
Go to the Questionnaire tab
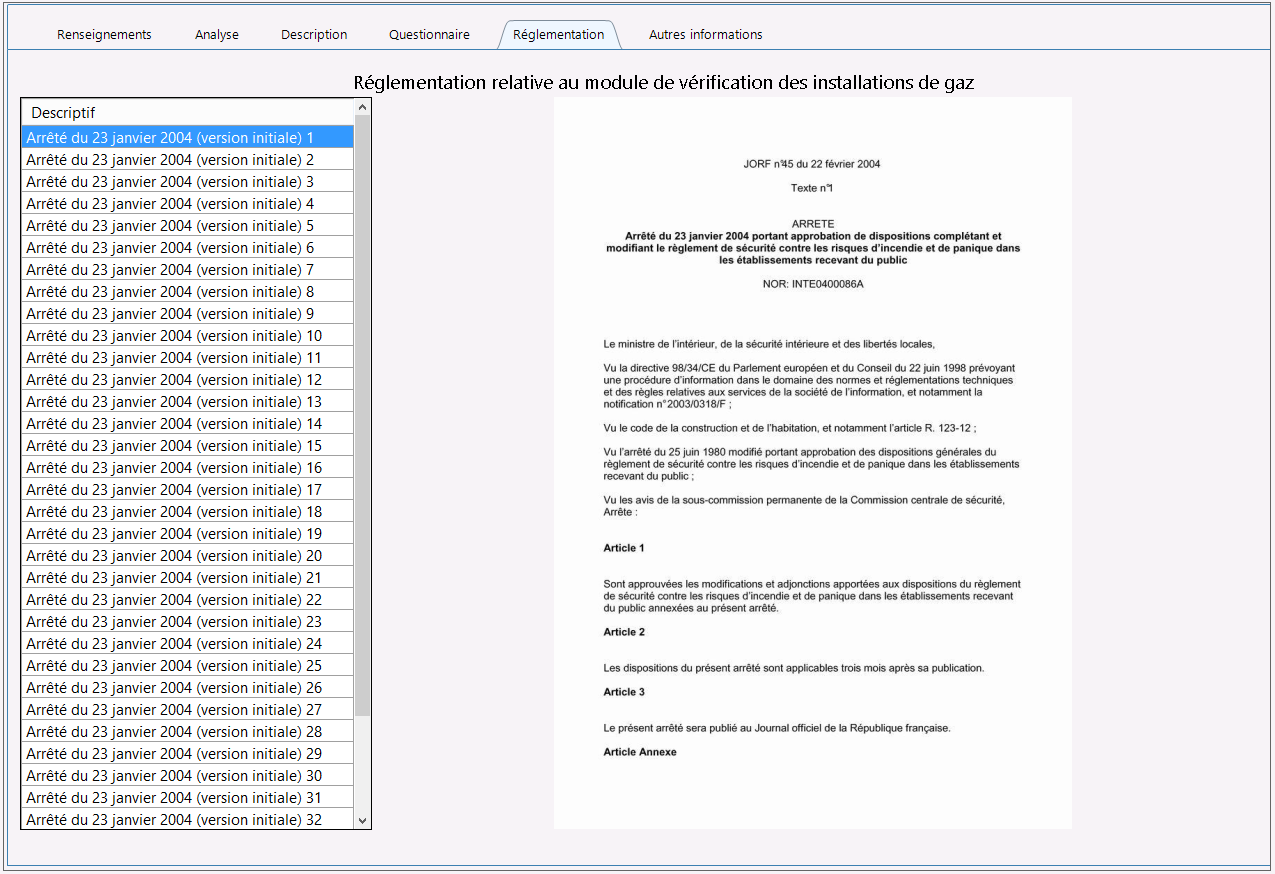pos(429,34)
